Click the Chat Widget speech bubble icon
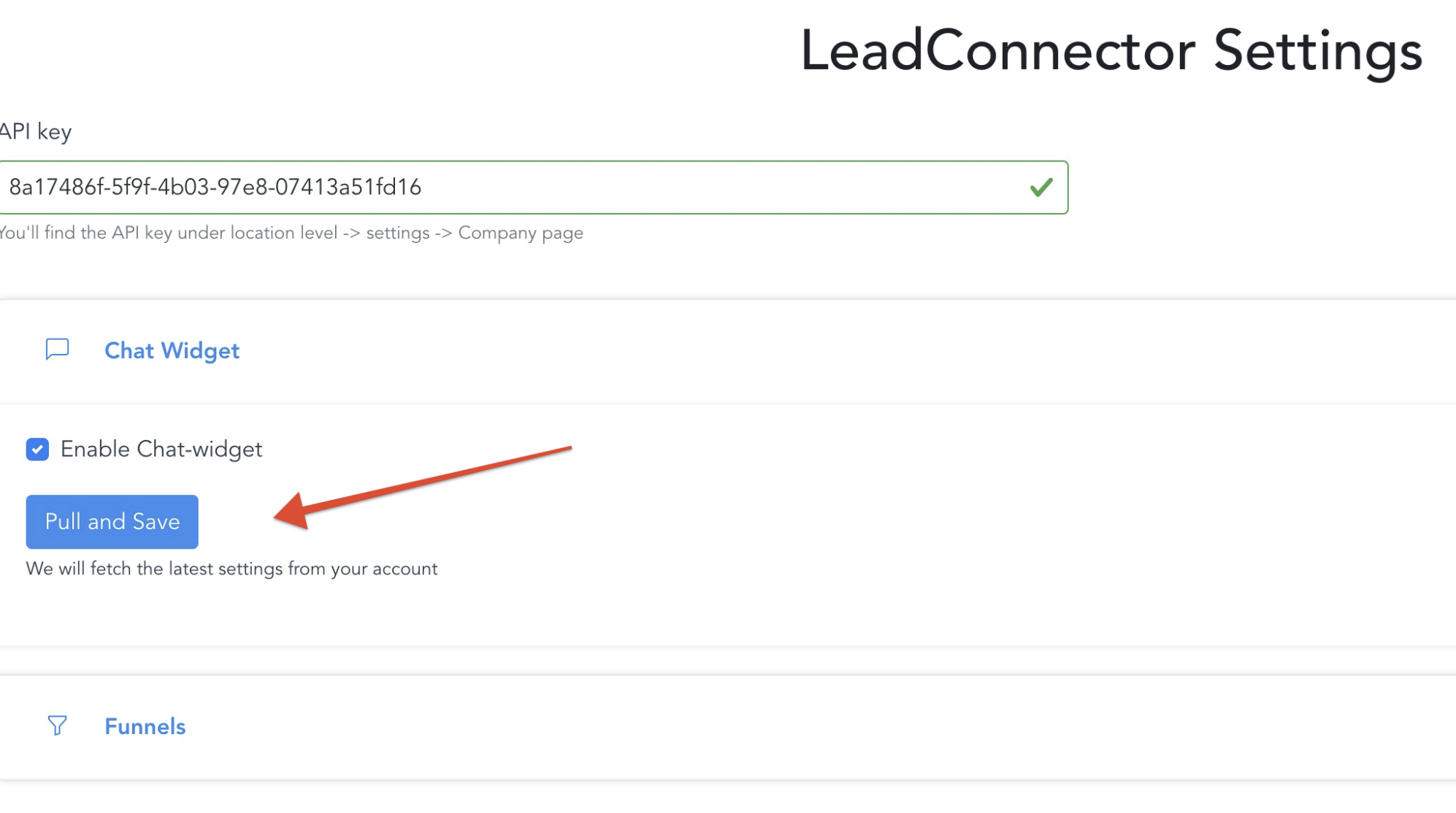1456x813 pixels. coord(57,350)
